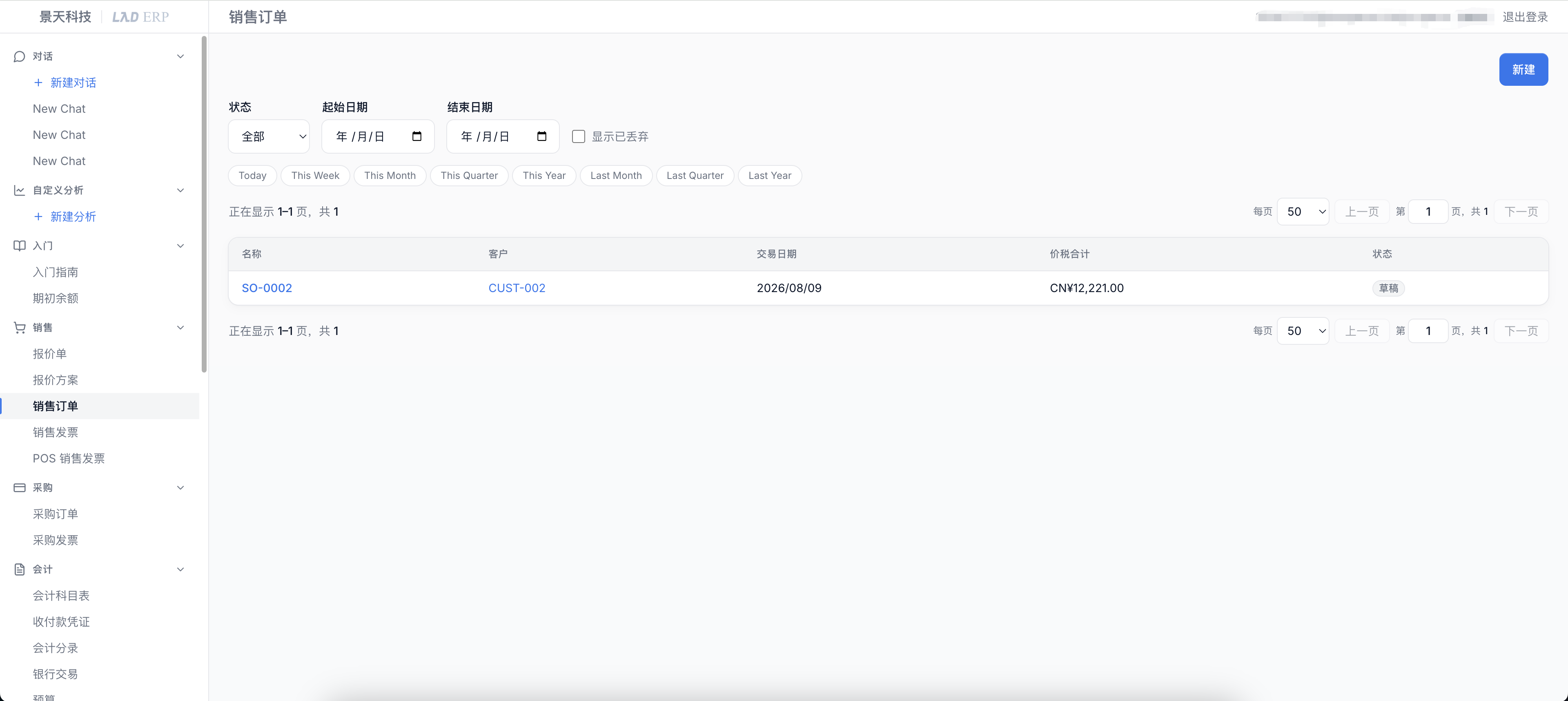Open bottom 每页 50 page size dropdown

1303,331
